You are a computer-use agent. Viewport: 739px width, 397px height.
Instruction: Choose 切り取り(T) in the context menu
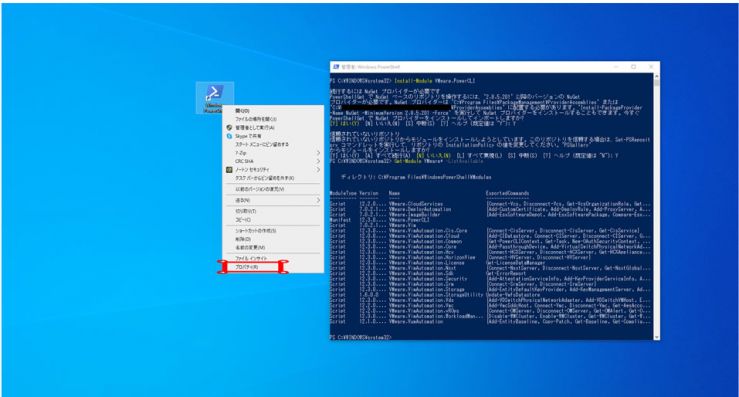coord(273,211)
